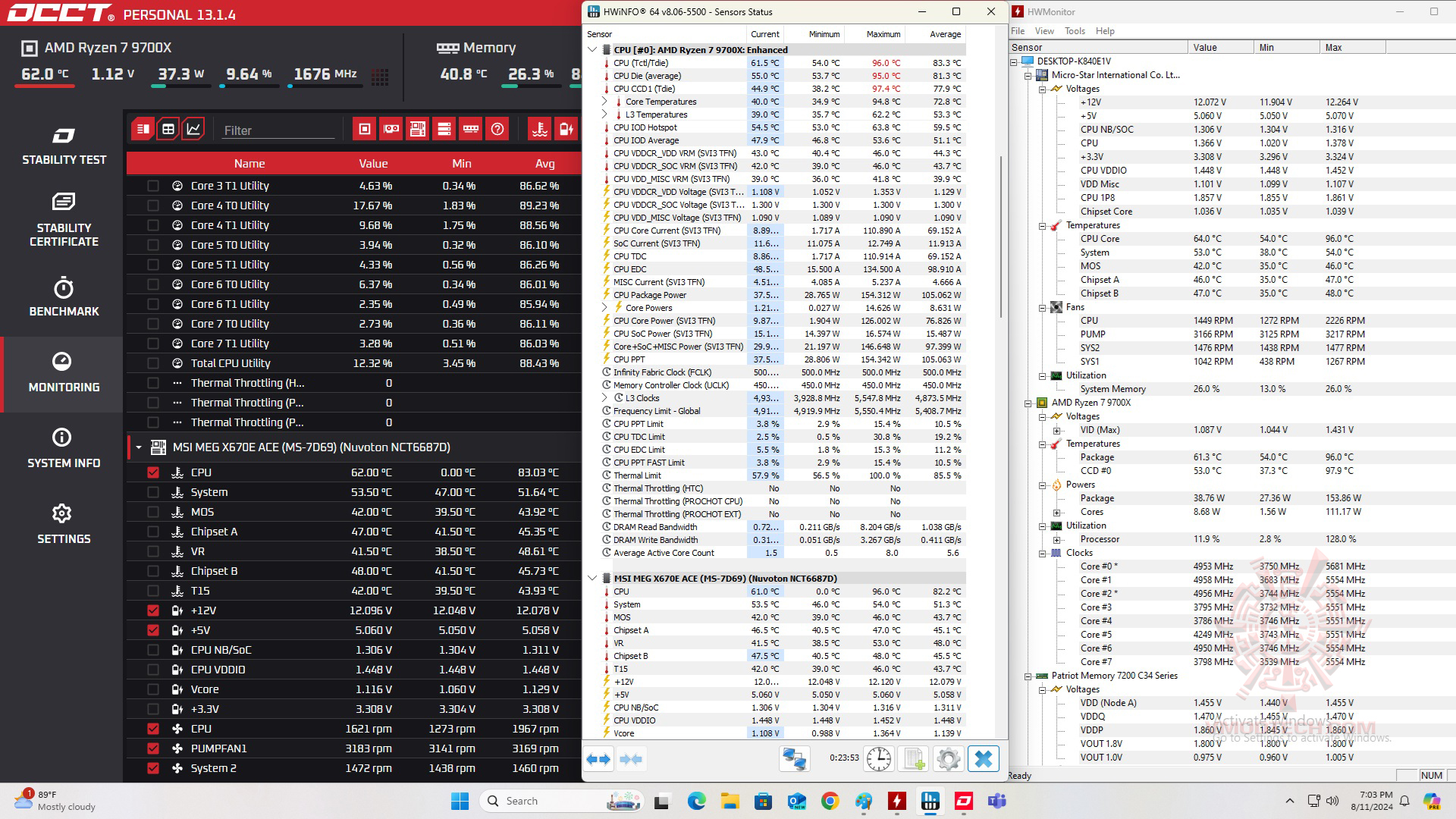Open HWiNFO sensor settings gear

(948, 759)
